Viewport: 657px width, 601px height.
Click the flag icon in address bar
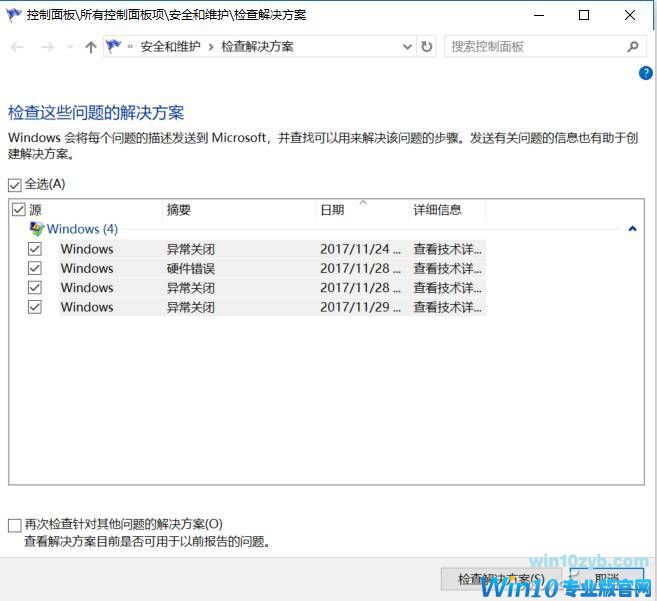click(117, 47)
